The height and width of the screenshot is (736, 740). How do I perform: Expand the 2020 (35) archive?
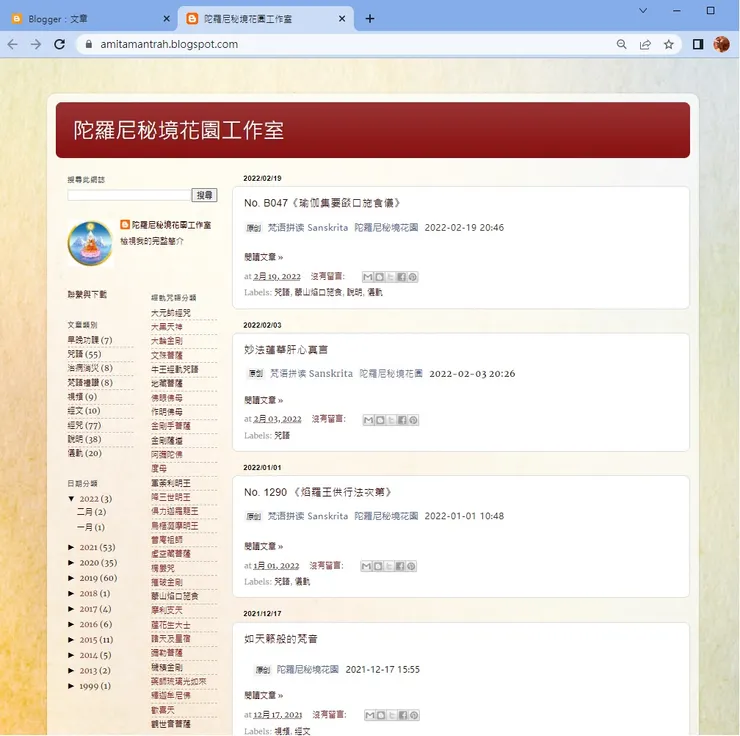[x=71, y=562]
